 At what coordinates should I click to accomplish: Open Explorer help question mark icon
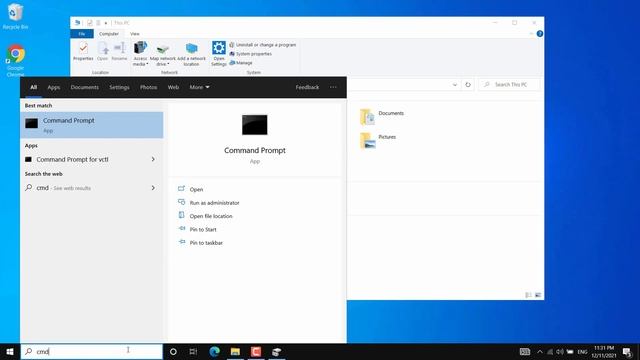click(x=540, y=34)
